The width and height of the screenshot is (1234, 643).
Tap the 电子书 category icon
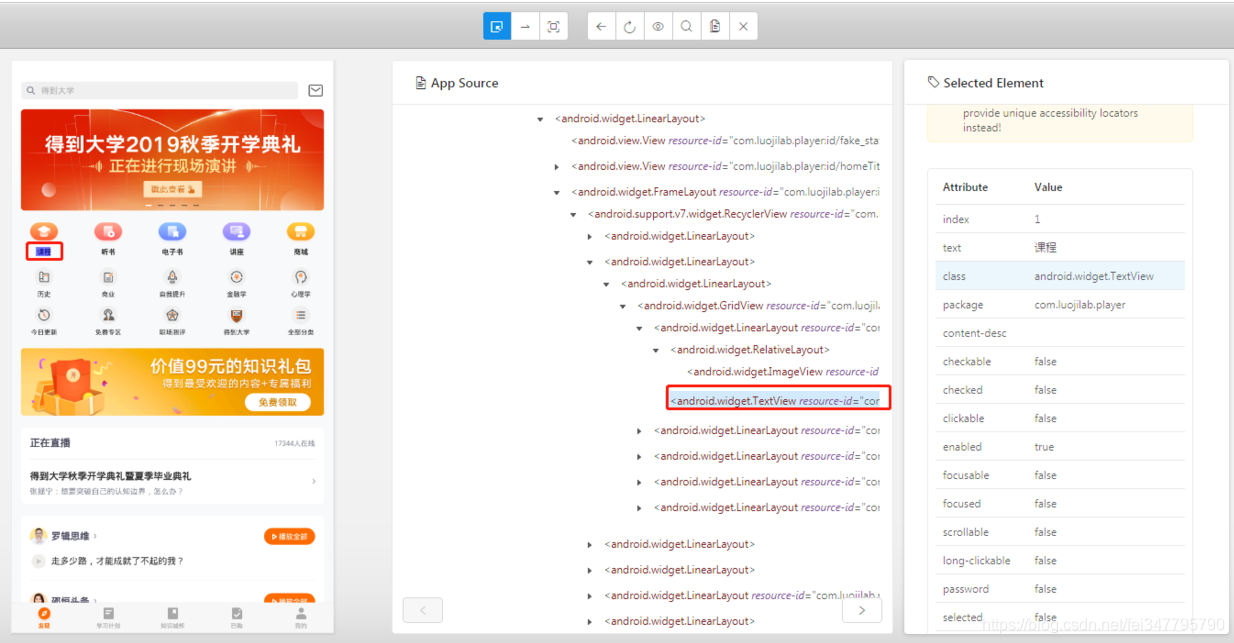[x=172, y=232]
